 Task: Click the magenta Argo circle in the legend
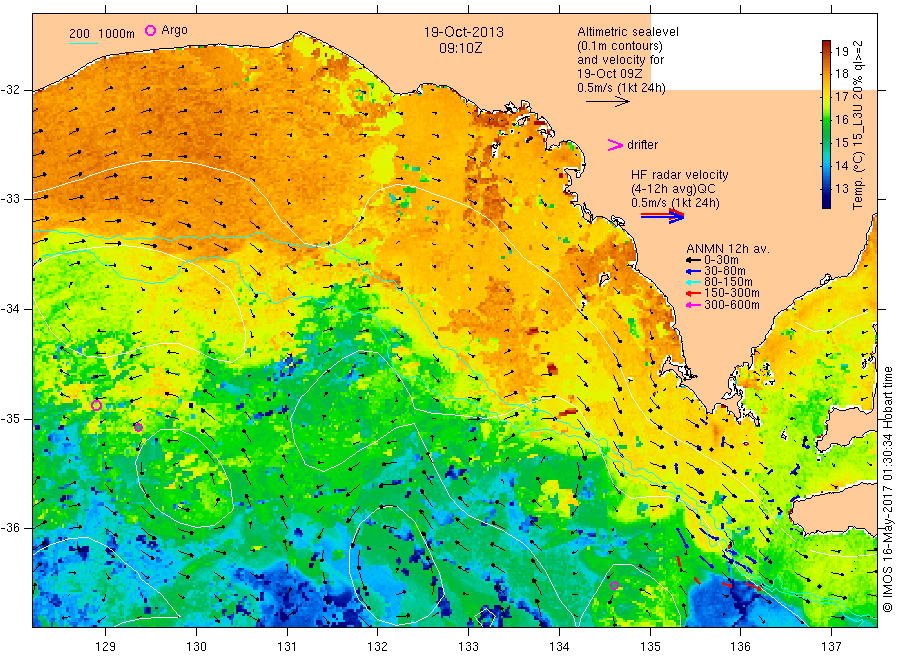150,30
